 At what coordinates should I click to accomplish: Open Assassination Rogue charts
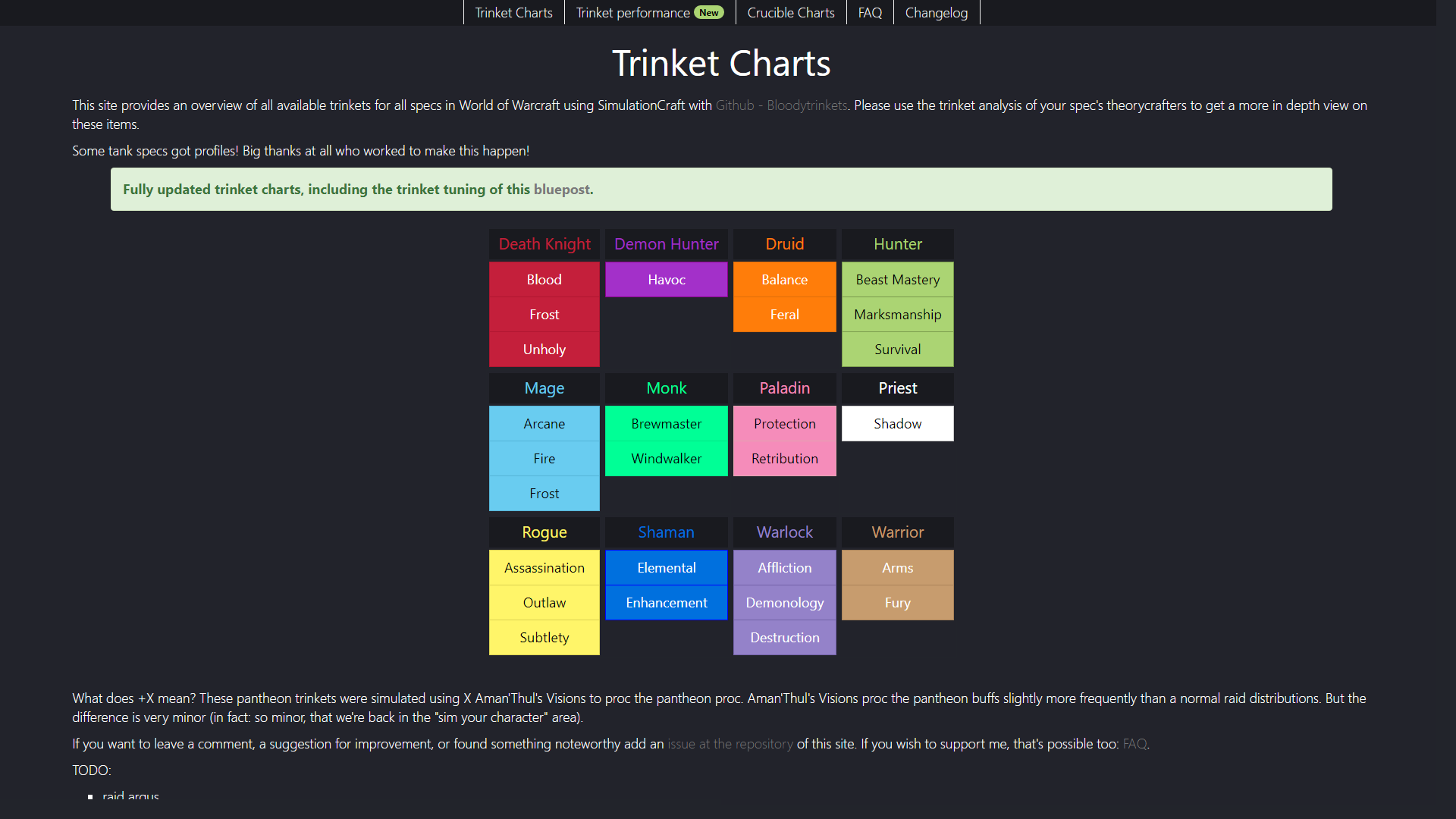[544, 568]
